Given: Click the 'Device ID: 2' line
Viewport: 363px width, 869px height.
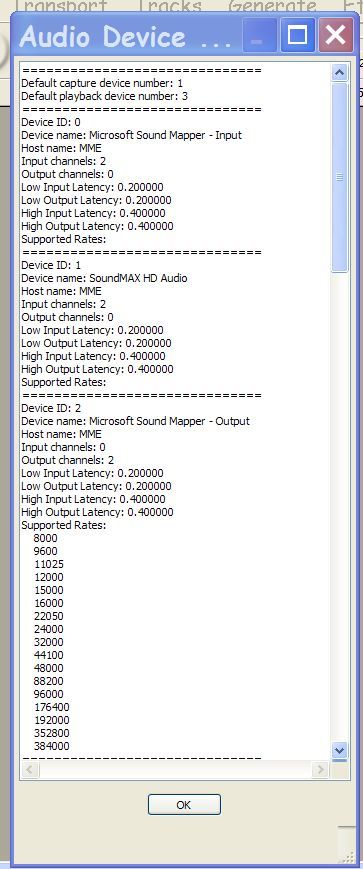Looking at the screenshot, I should (50, 408).
